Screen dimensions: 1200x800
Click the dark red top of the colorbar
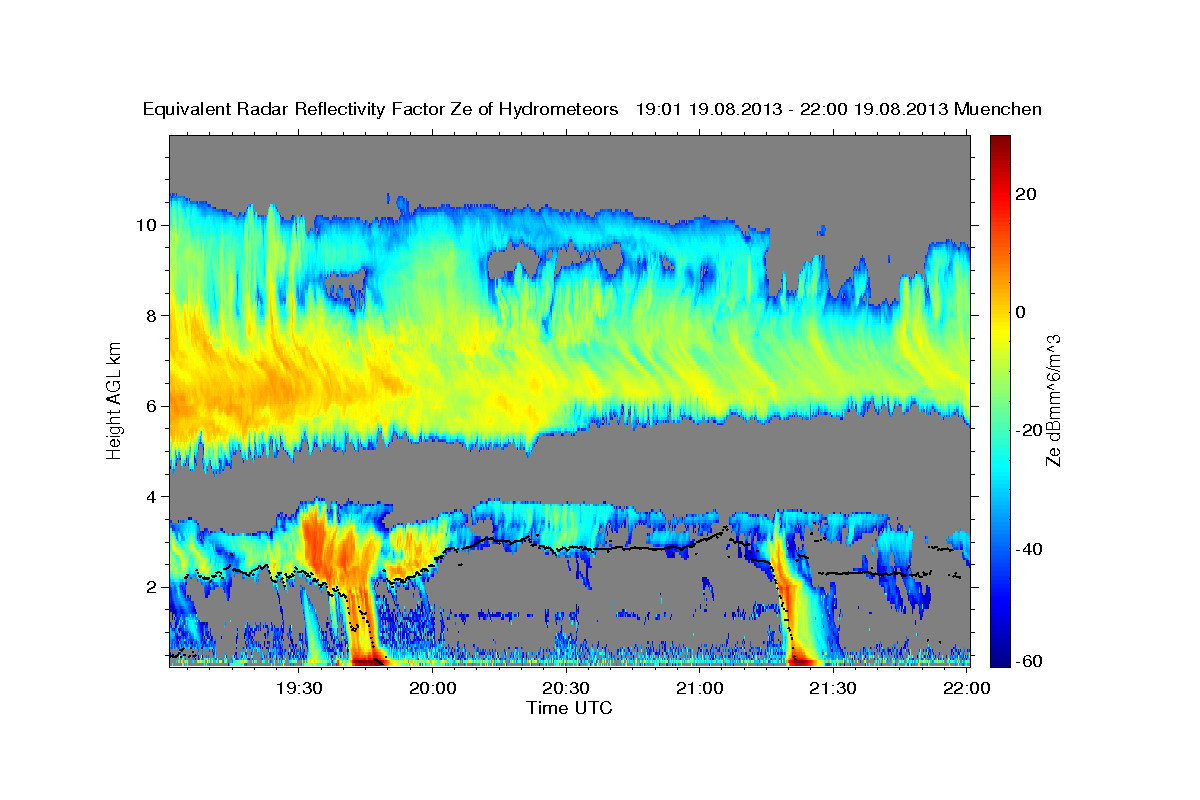1000,143
